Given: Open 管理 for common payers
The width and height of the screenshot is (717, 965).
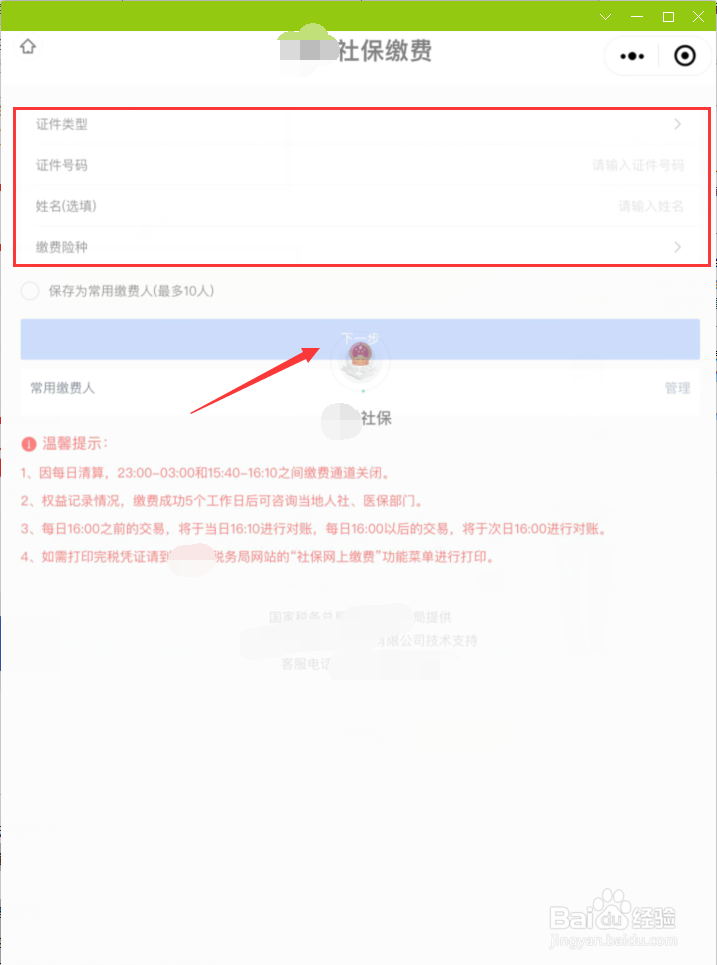Looking at the screenshot, I should 677,388.
